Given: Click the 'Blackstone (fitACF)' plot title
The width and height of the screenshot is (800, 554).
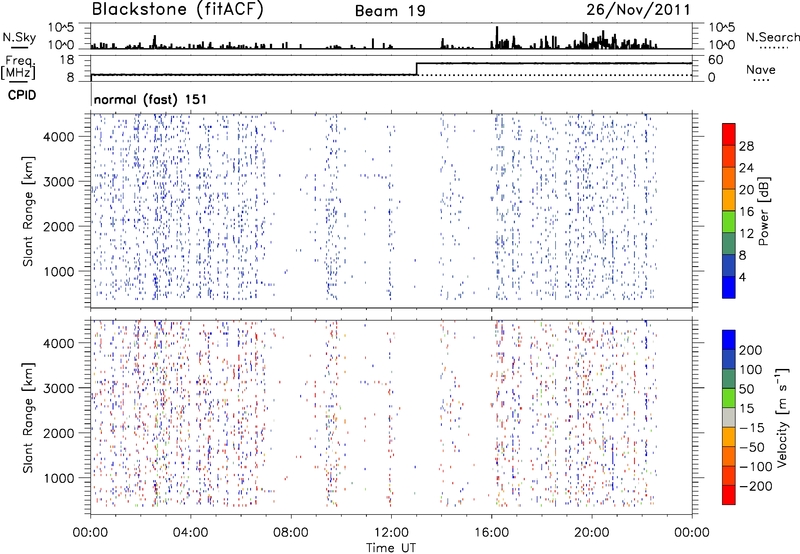Looking at the screenshot, I should pyautogui.click(x=177, y=10).
